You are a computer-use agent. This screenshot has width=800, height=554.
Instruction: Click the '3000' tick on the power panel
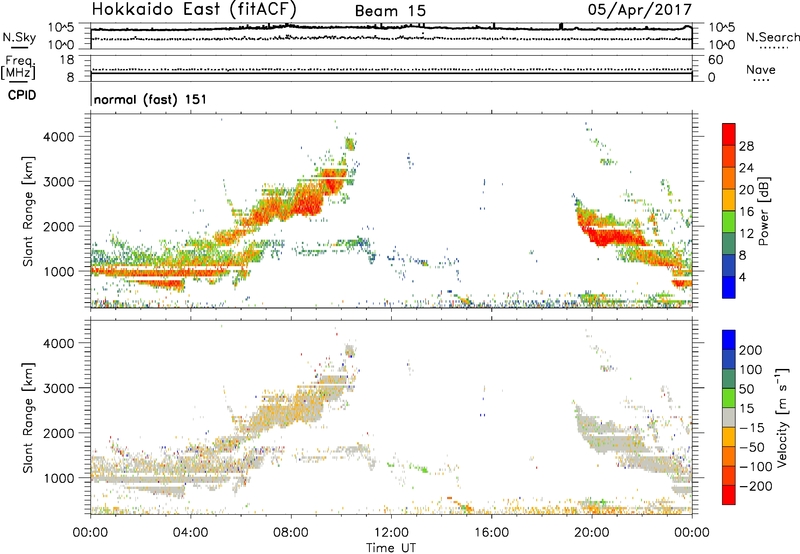[x=59, y=182]
